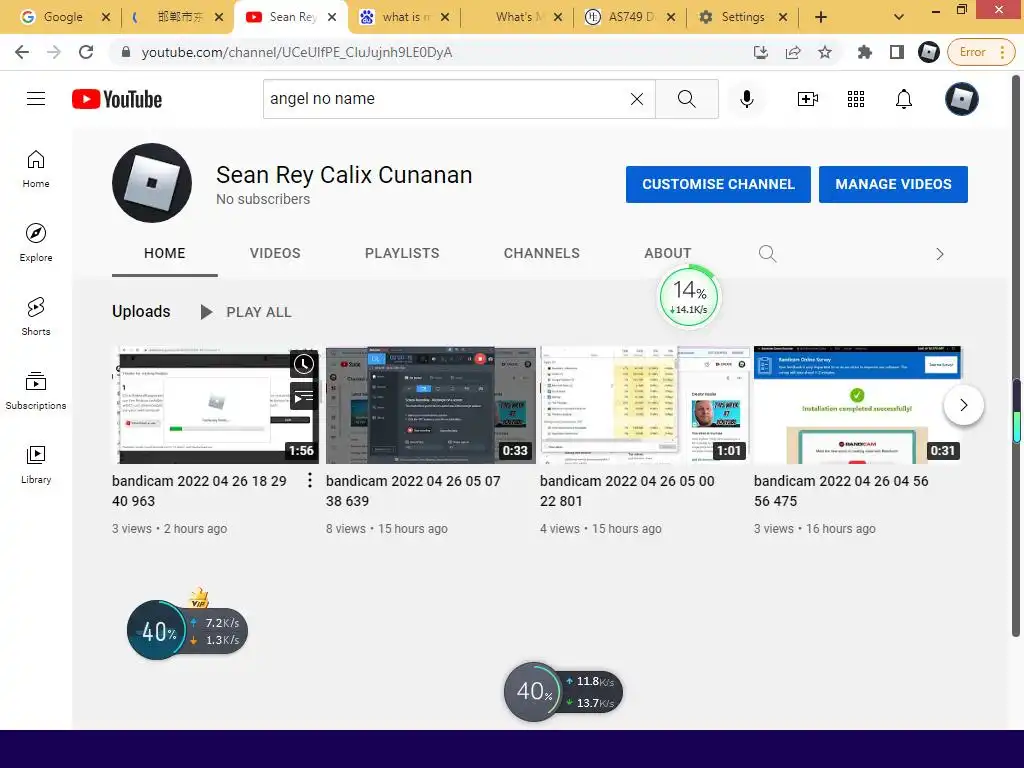This screenshot has height=768, width=1024.
Task: Open the YouTube apps grid
Action: [856, 99]
